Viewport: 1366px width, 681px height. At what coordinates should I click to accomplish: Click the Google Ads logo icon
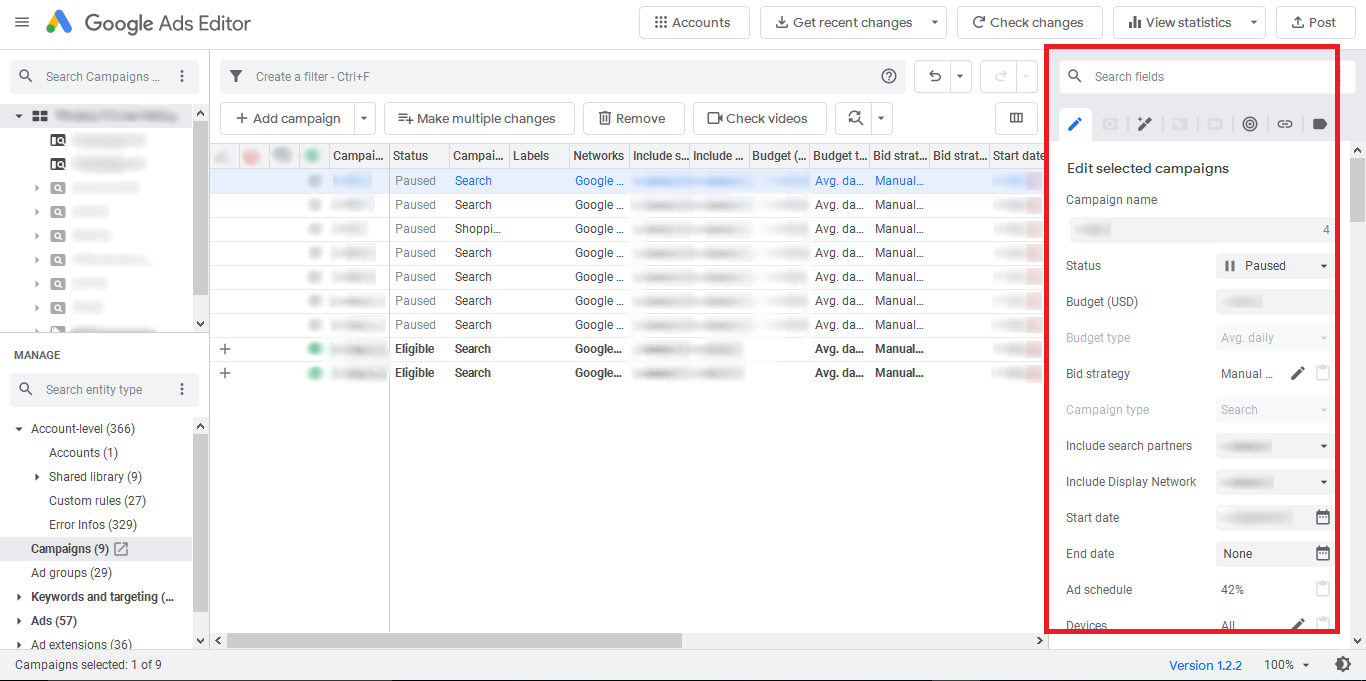point(59,22)
